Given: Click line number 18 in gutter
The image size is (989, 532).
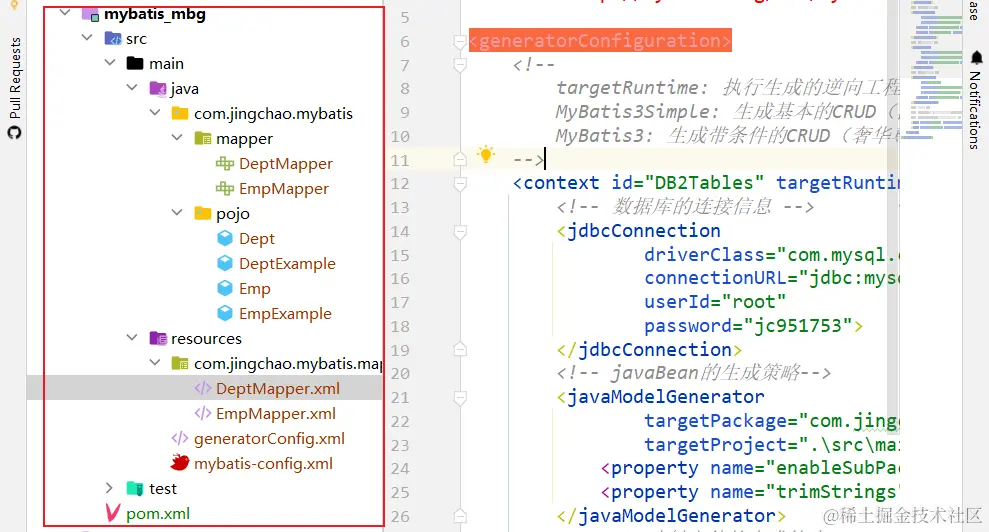Looking at the screenshot, I should [x=400, y=326].
